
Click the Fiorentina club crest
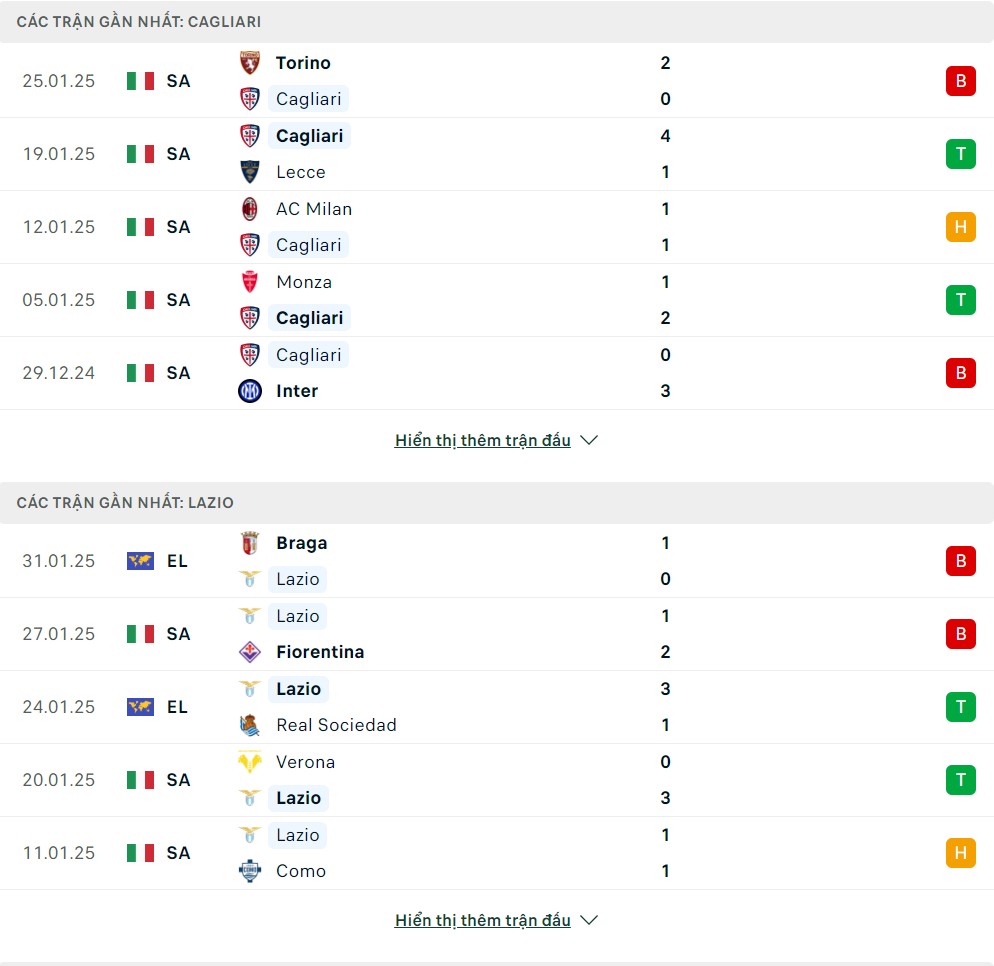click(250, 652)
